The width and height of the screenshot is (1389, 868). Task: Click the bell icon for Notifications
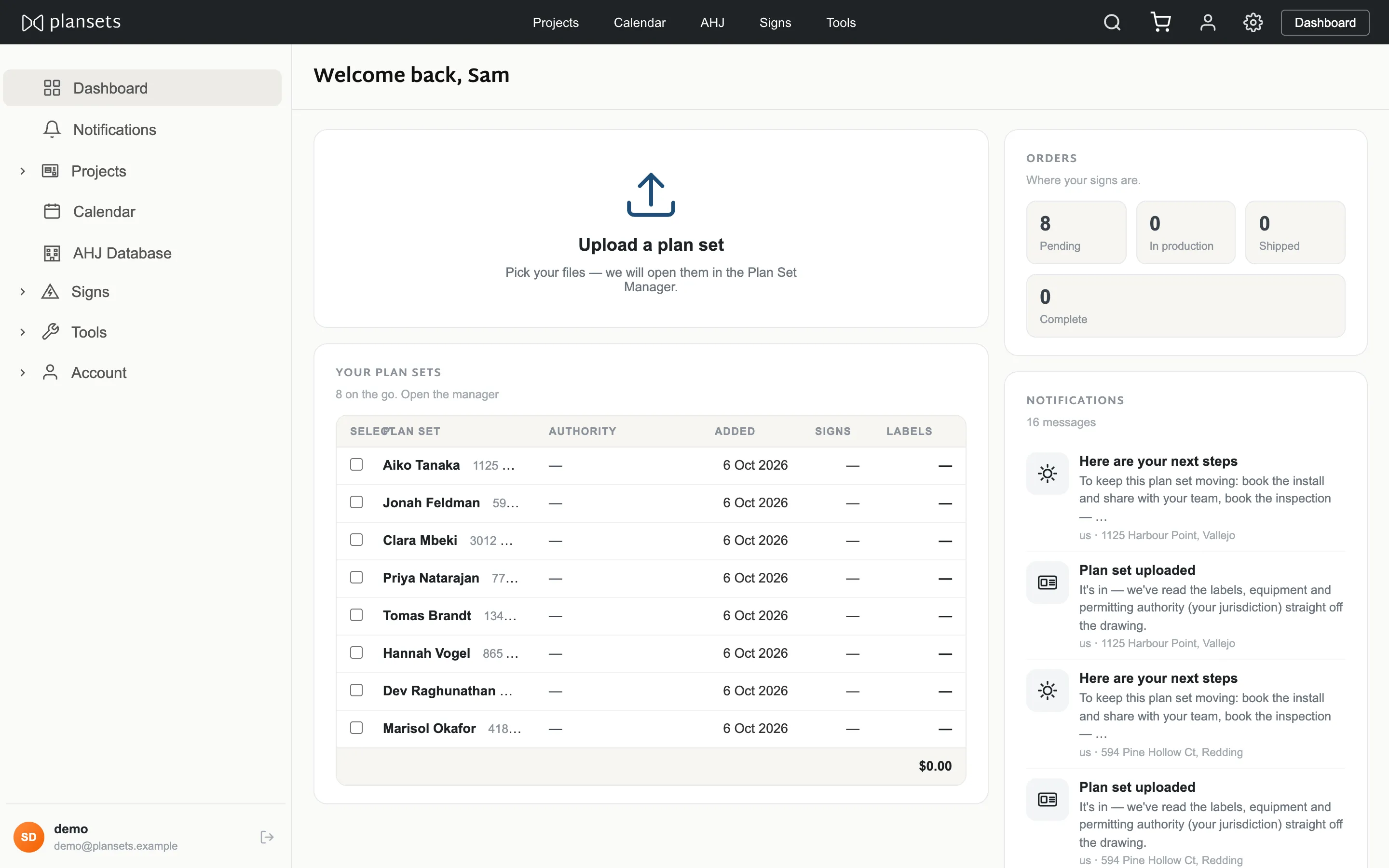point(52,129)
